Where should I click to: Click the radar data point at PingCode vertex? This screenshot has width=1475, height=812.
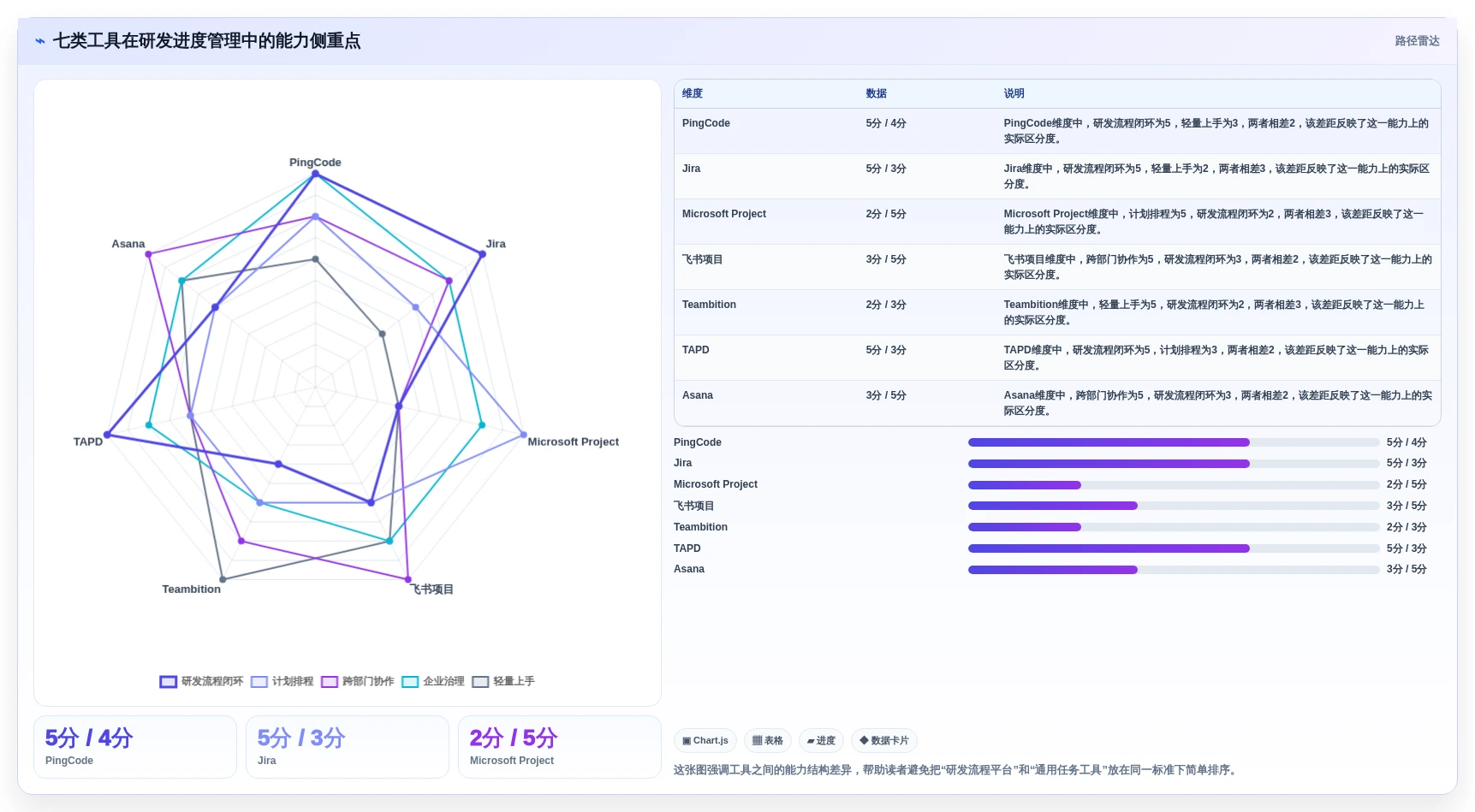315,175
